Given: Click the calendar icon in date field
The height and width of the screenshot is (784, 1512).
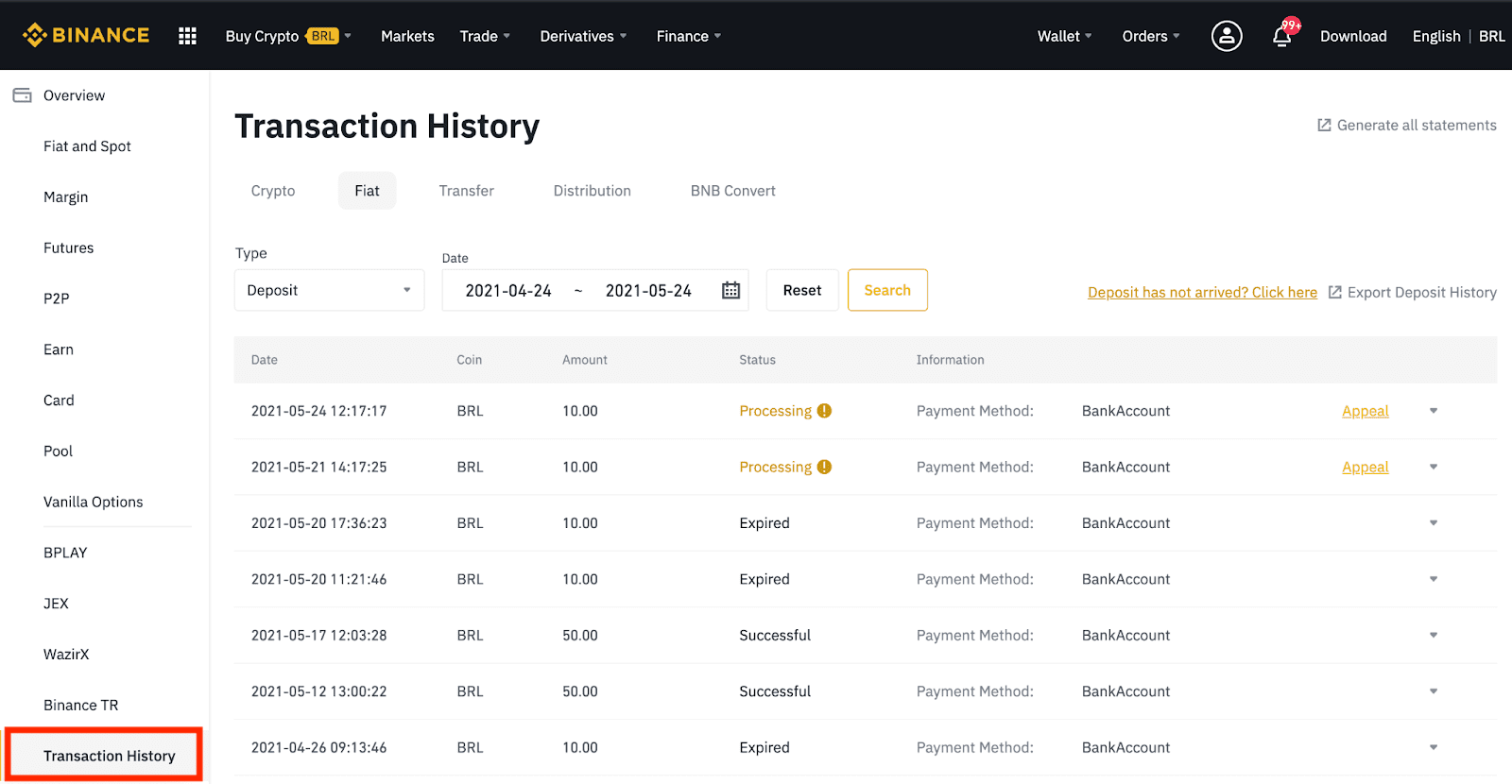Looking at the screenshot, I should coord(730,291).
